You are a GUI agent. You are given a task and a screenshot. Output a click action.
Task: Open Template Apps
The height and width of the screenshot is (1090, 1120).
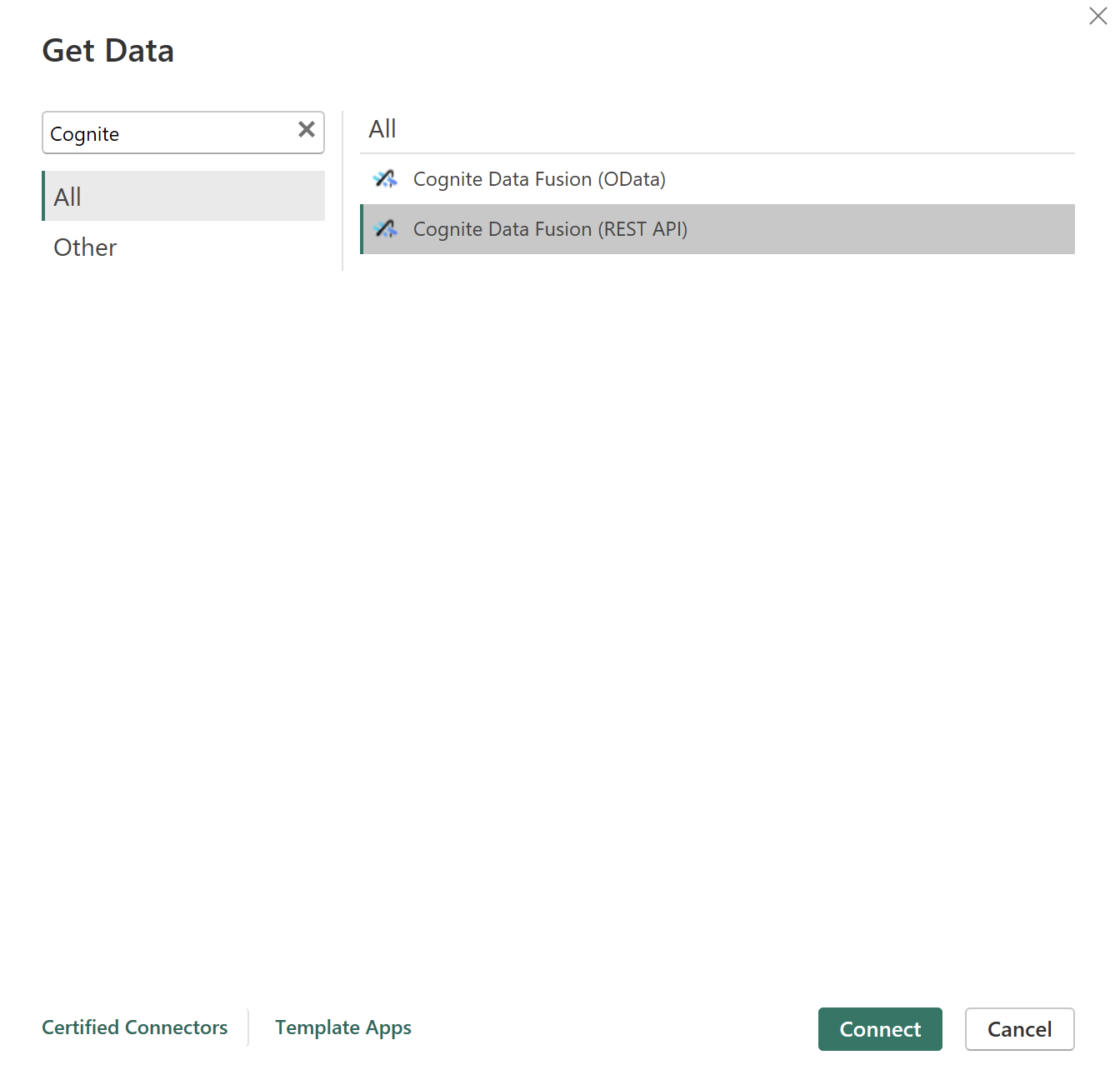click(342, 1027)
